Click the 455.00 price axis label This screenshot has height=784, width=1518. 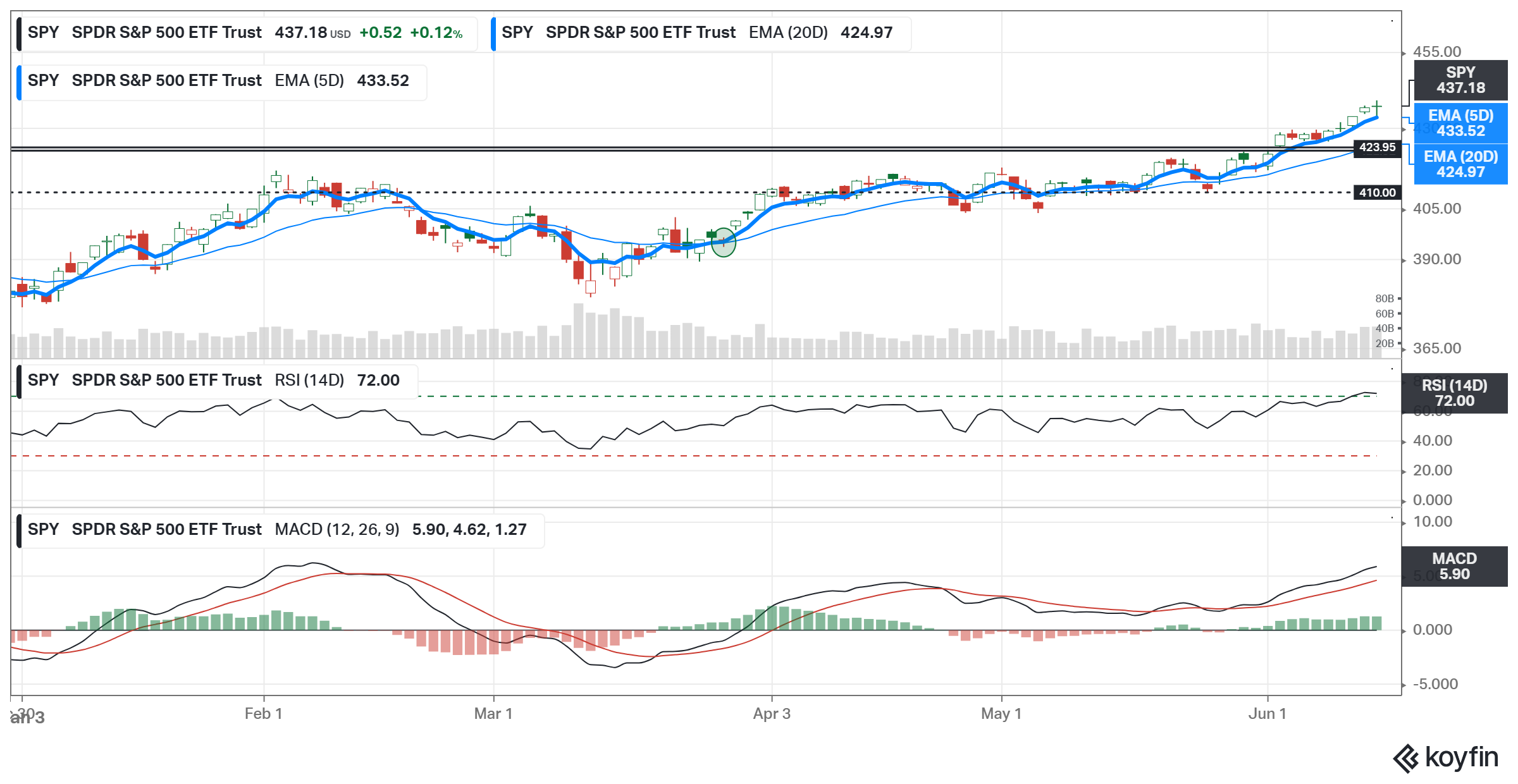1436,52
